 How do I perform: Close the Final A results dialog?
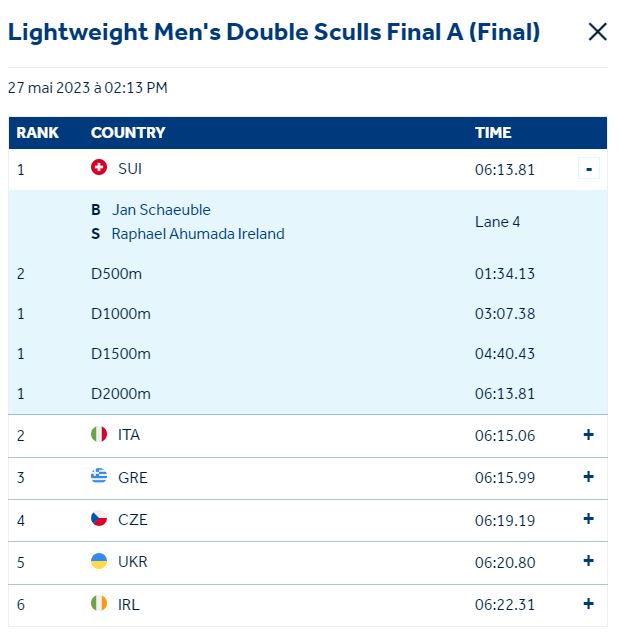(597, 32)
